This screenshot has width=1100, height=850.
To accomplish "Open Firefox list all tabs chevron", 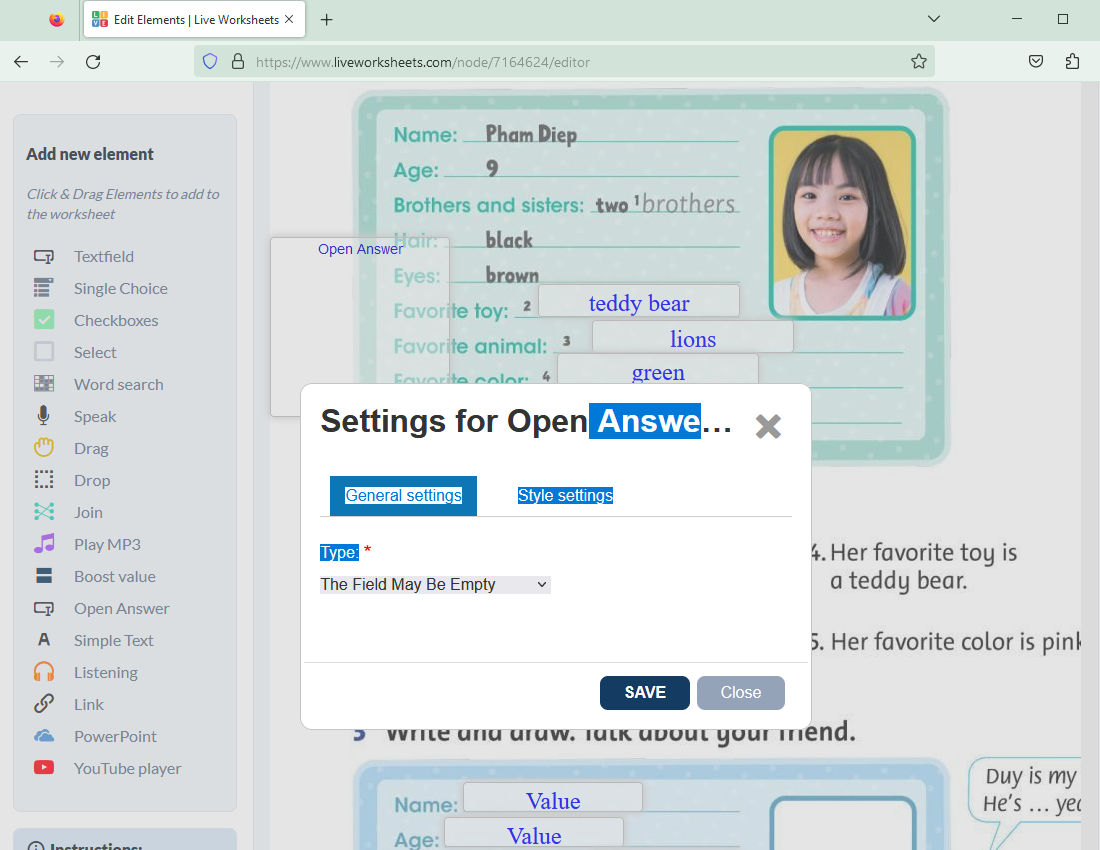I will click(934, 19).
